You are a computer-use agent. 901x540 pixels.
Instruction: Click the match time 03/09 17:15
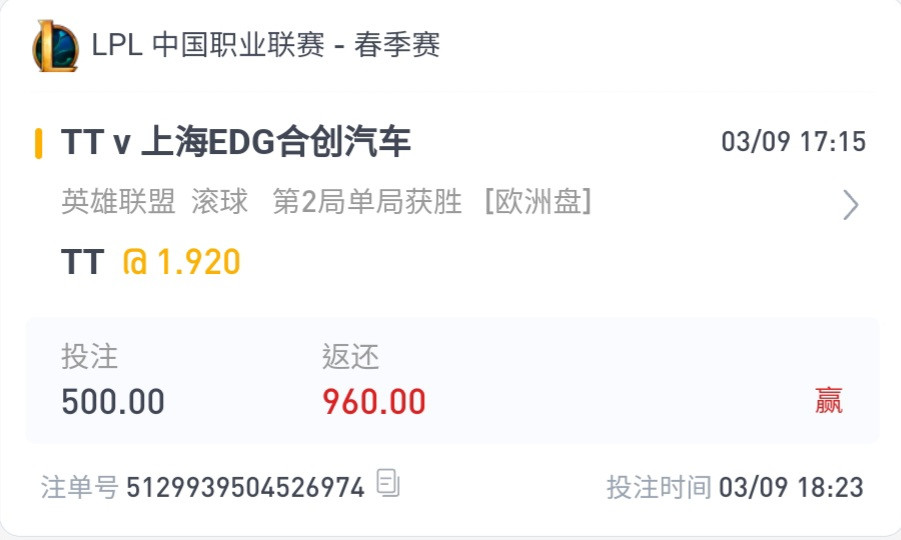click(793, 142)
